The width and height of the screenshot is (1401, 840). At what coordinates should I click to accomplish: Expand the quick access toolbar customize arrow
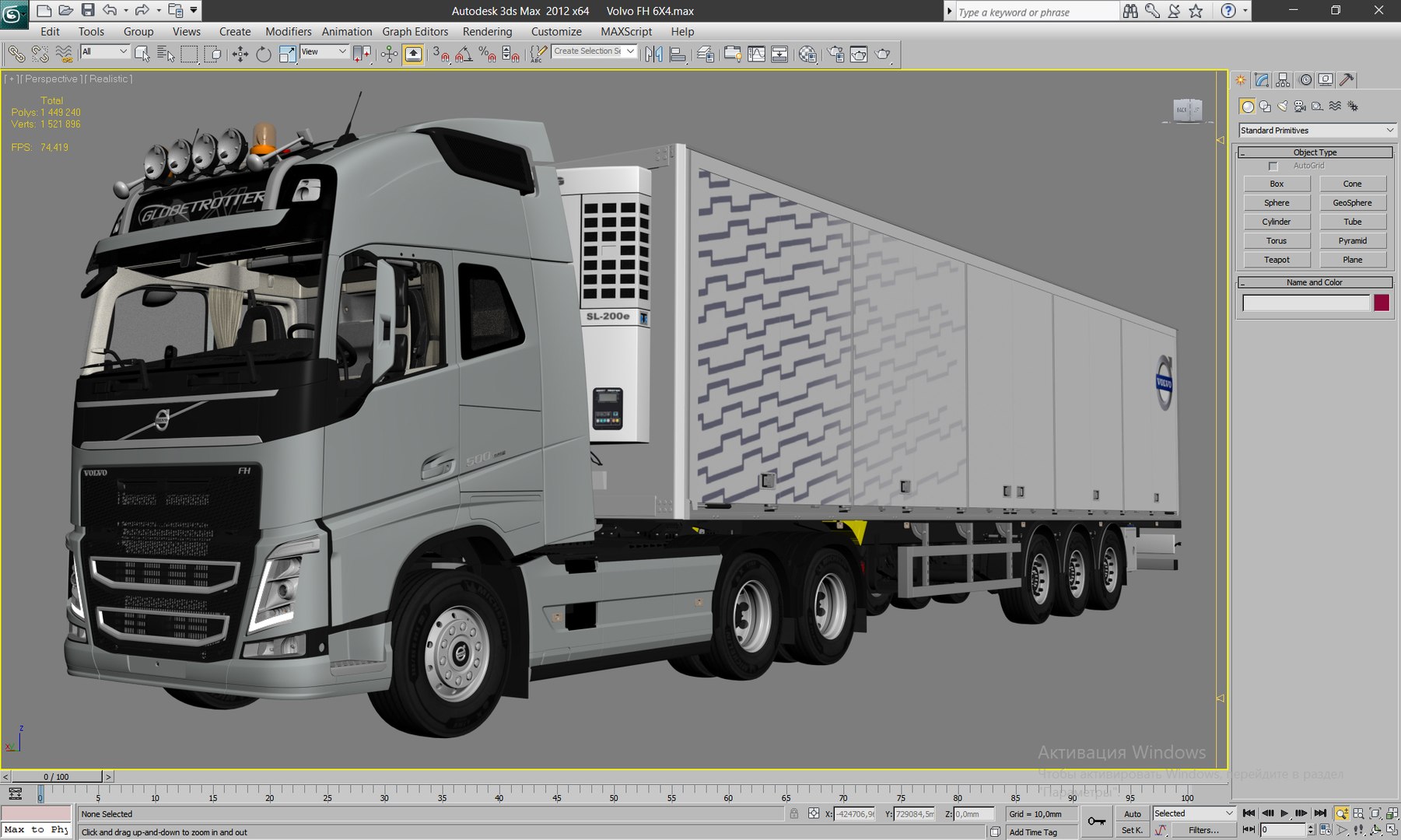(194, 10)
